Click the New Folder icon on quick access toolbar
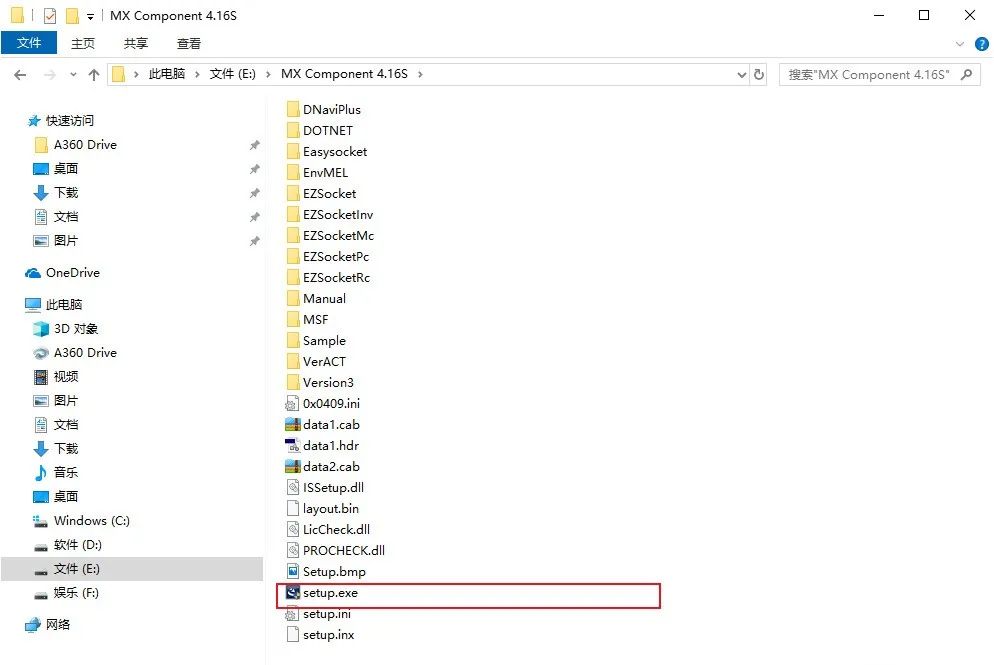This screenshot has height=665, width=994. tap(72, 15)
